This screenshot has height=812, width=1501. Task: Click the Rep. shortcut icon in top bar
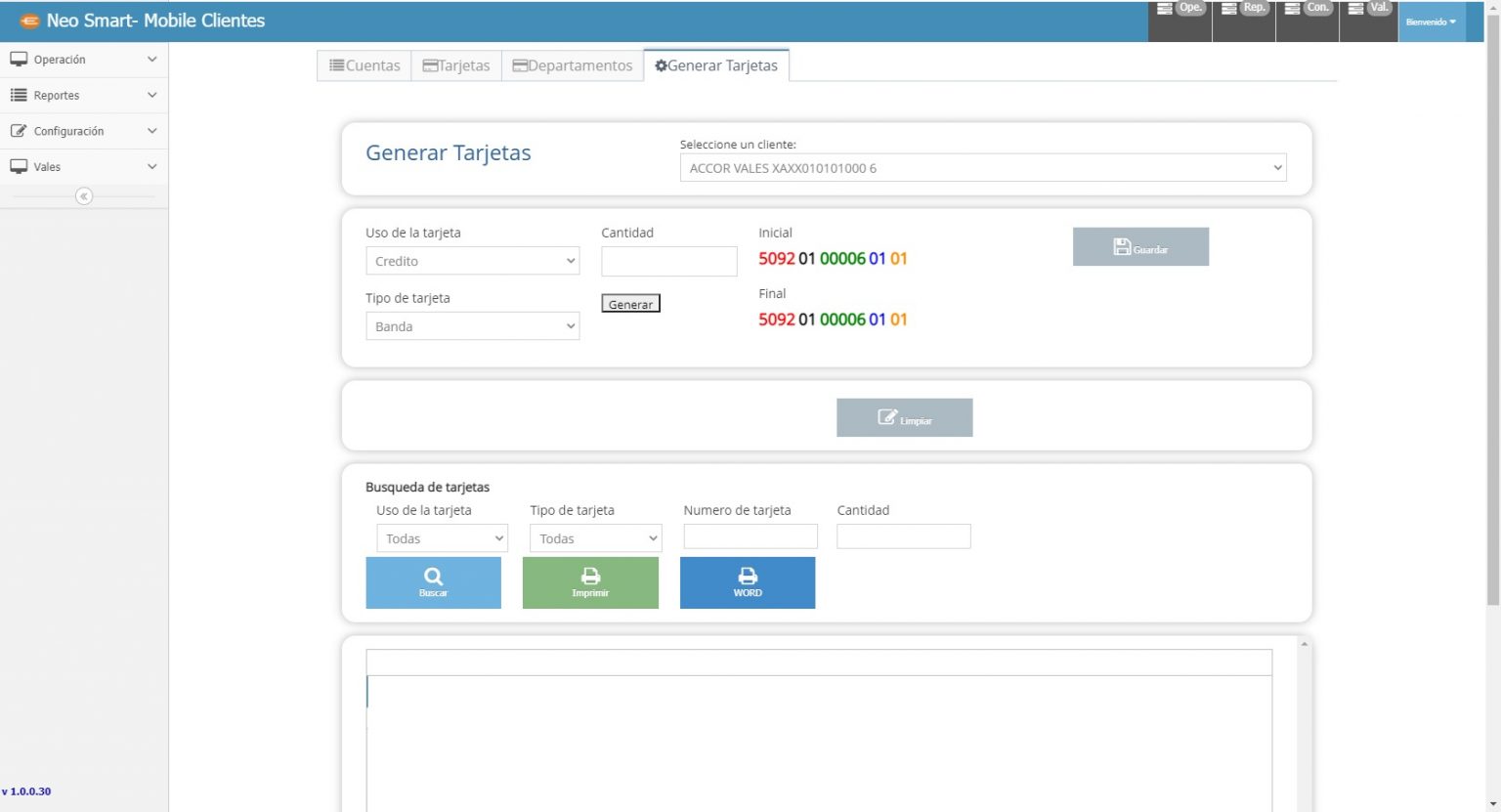click(x=1243, y=12)
